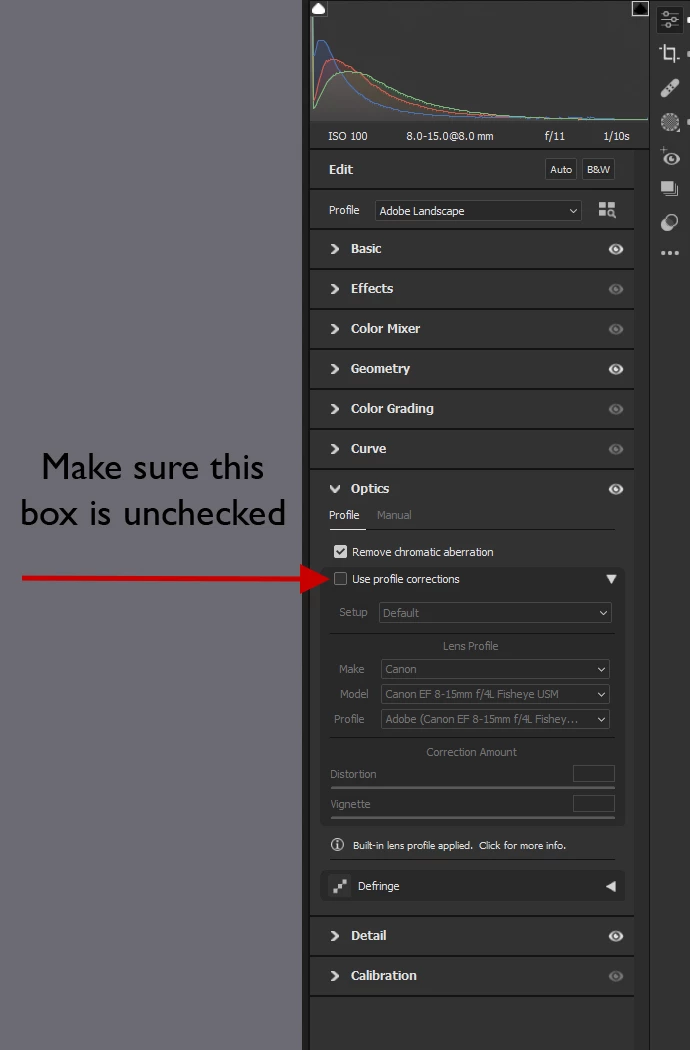Image resolution: width=690 pixels, height=1050 pixels.
Task: Expand the Defringe section triangle
Action: click(x=611, y=886)
